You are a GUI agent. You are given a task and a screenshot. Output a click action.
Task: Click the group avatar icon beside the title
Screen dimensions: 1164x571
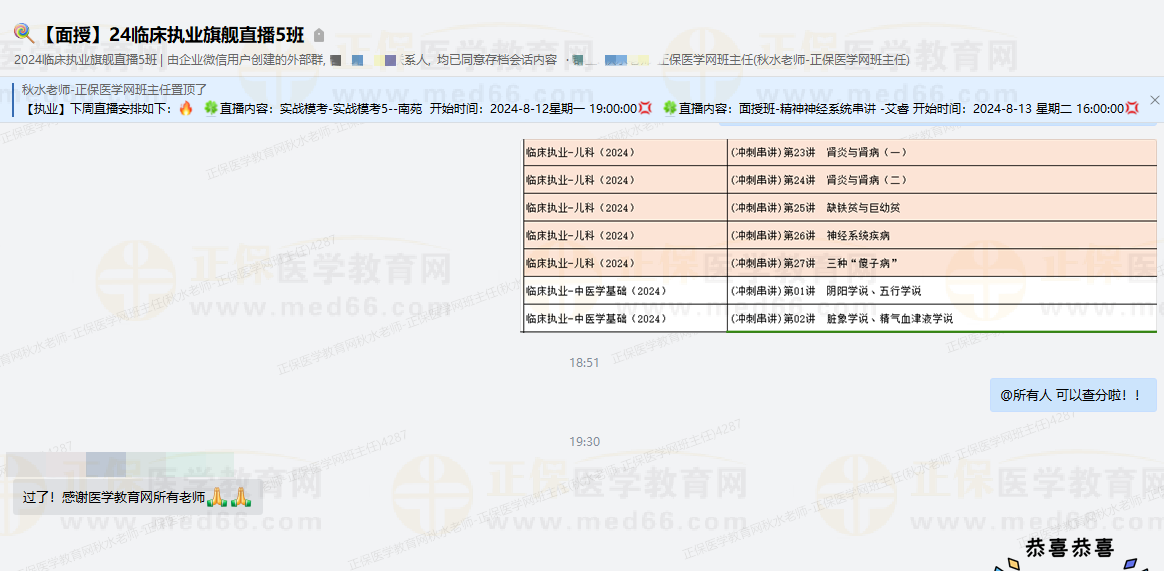click(23, 33)
